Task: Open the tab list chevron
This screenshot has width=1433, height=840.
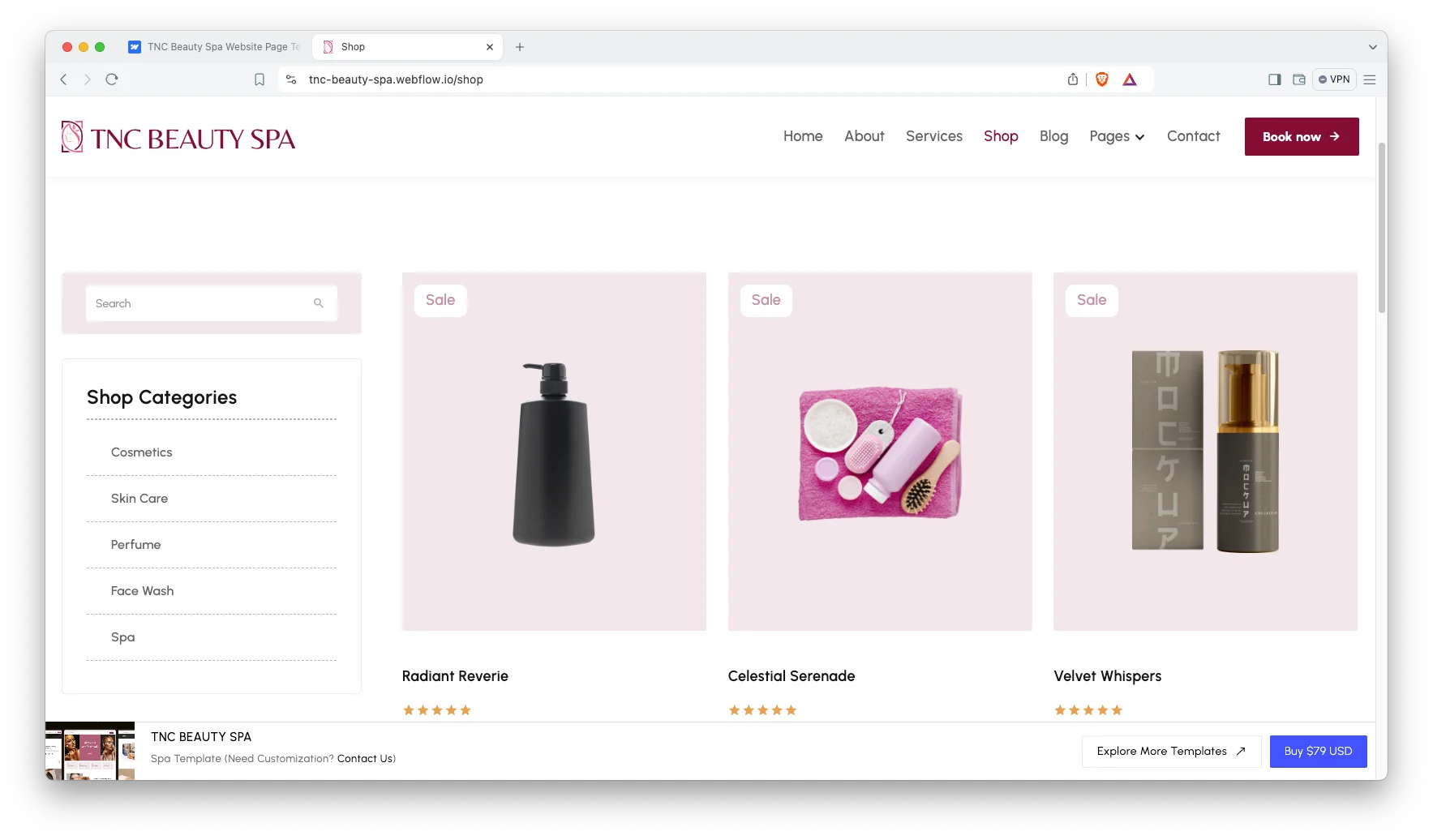Action: click(x=1372, y=47)
